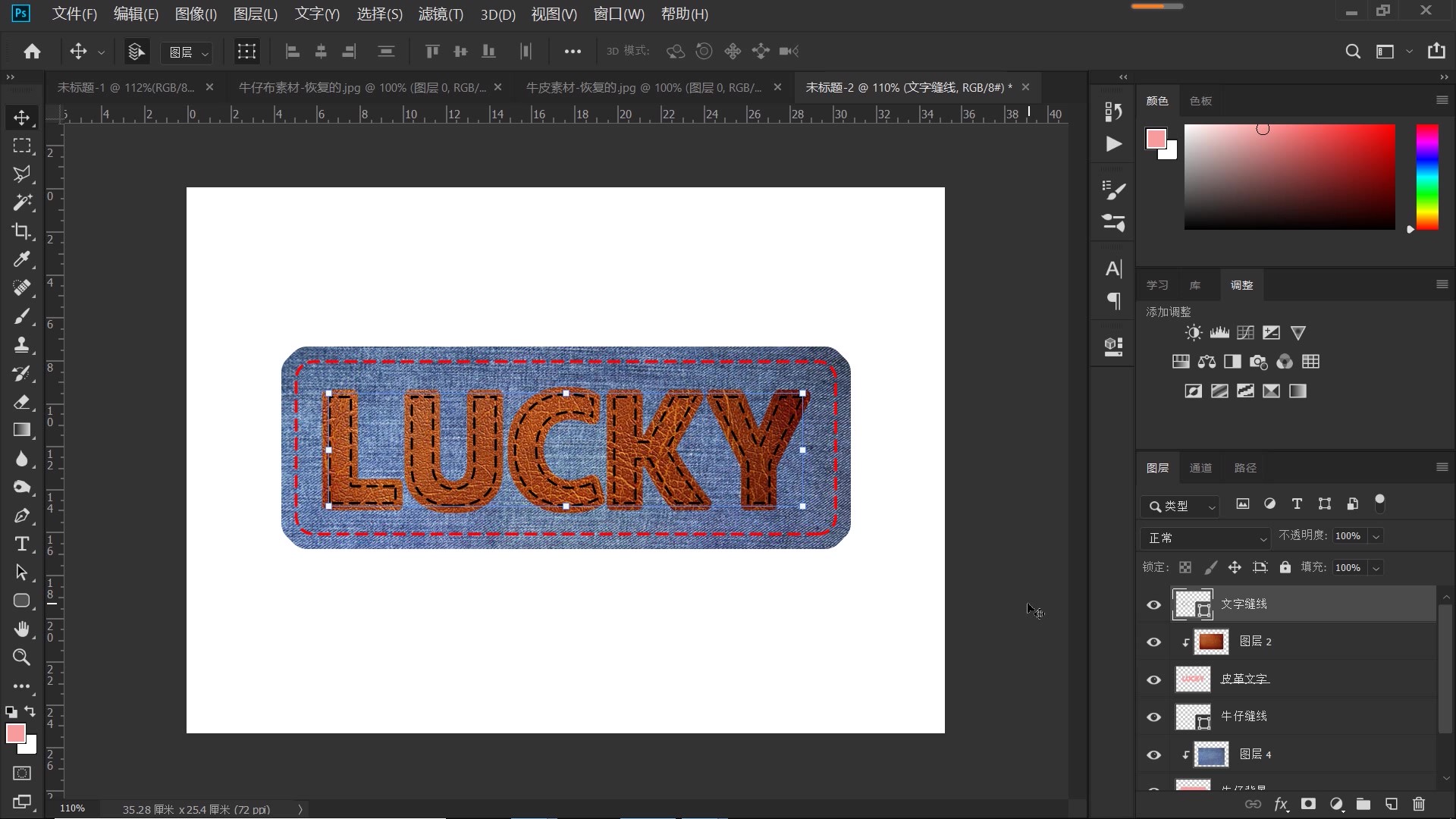Select the Eyedropper tool

coord(21,259)
